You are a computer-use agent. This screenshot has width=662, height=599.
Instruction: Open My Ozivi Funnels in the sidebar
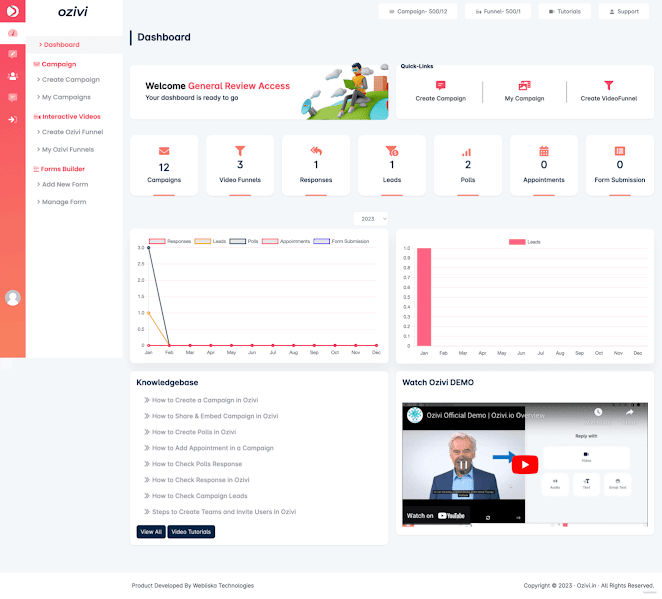(x=65, y=149)
